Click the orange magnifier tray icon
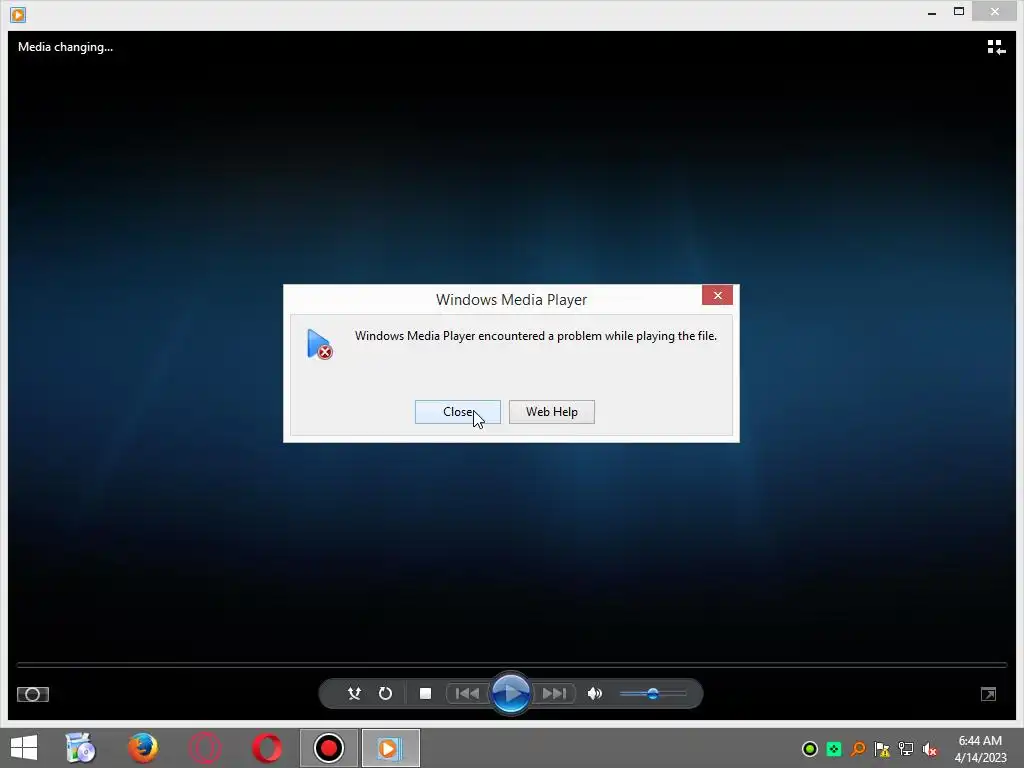 [858, 749]
